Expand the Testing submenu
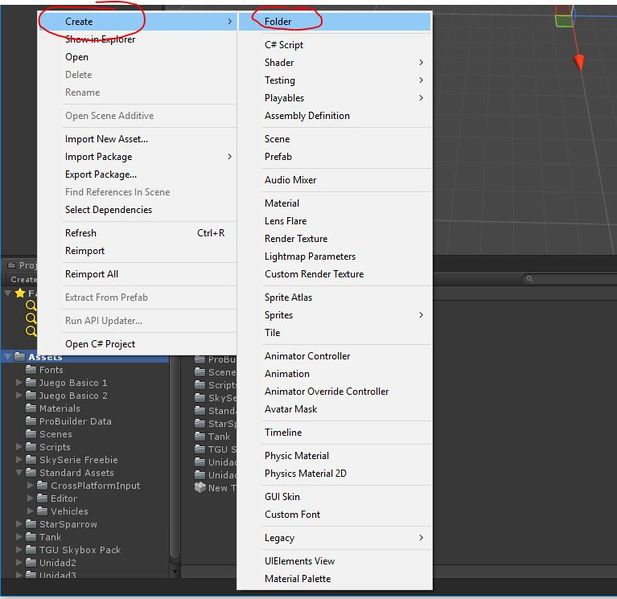This screenshot has height=599, width=617. [x=421, y=80]
